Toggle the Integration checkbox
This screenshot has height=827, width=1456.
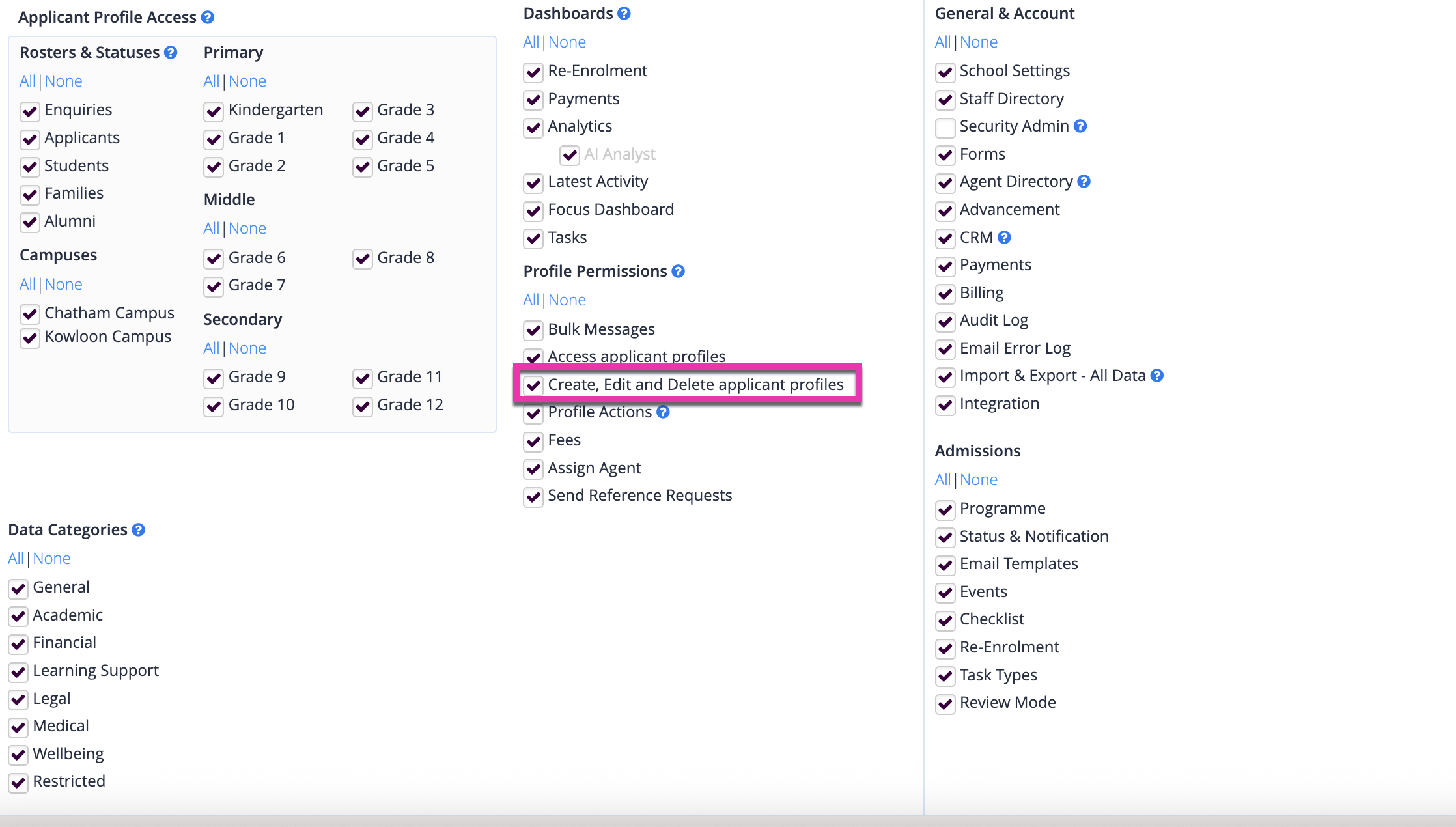(945, 405)
